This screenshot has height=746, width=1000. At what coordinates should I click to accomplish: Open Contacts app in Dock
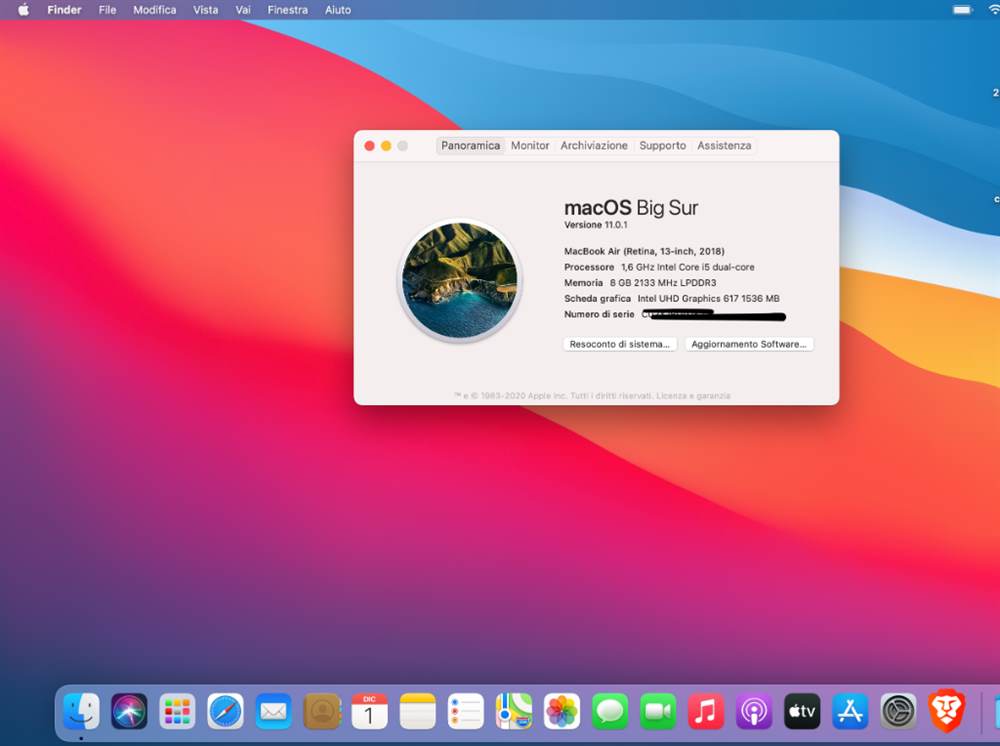(322, 711)
